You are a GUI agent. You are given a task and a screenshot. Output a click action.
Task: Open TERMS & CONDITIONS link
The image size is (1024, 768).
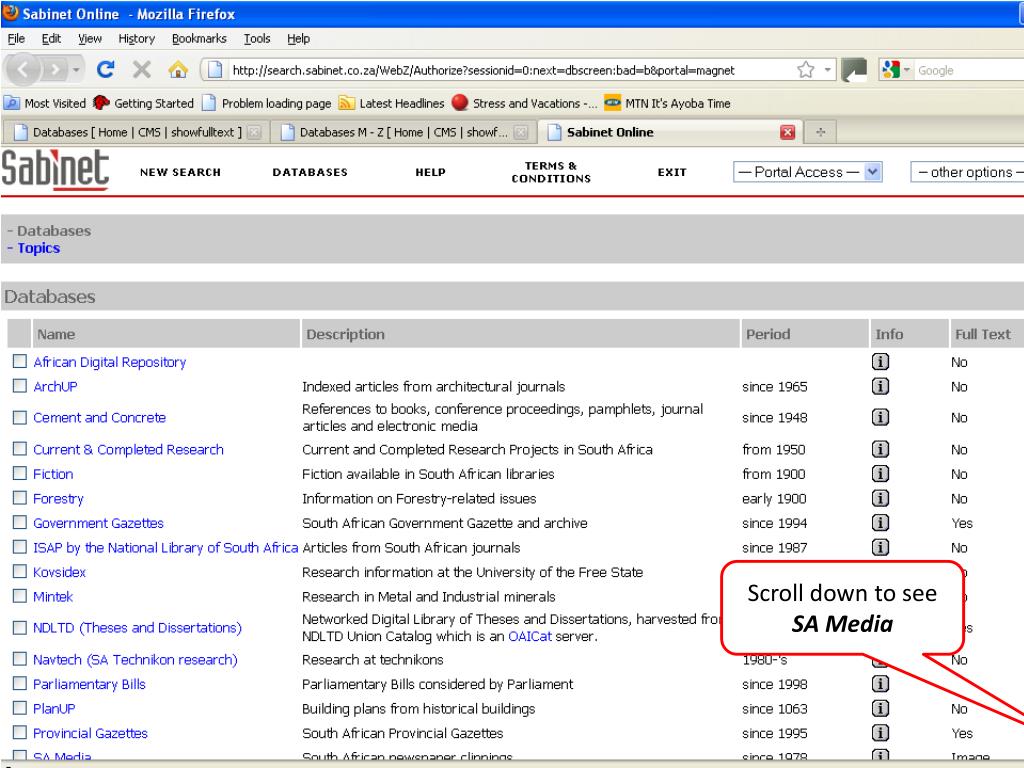coord(551,172)
